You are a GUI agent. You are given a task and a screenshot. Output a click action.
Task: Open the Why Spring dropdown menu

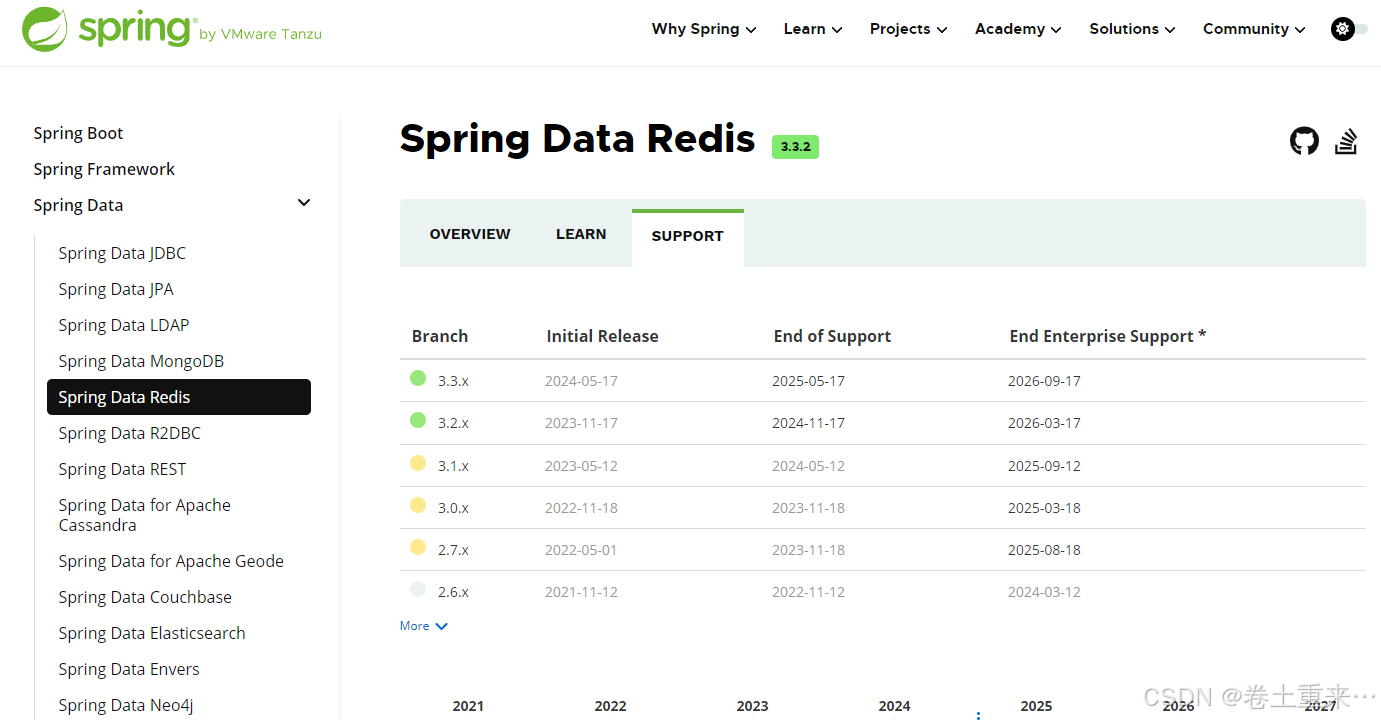tap(704, 29)
